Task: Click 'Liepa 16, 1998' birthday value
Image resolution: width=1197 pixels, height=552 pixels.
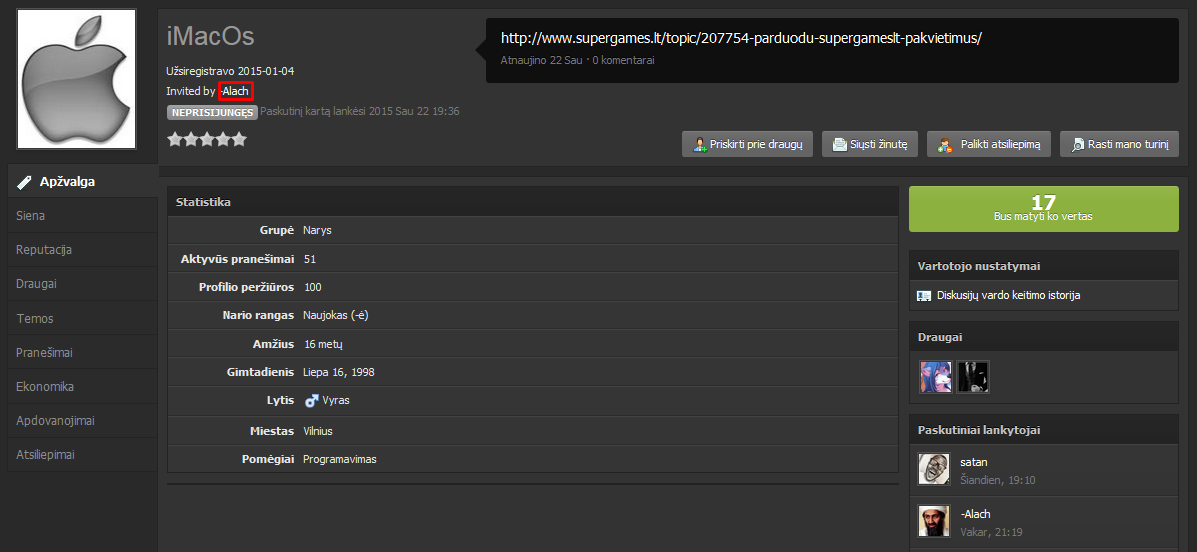Action: coord(338,373)
